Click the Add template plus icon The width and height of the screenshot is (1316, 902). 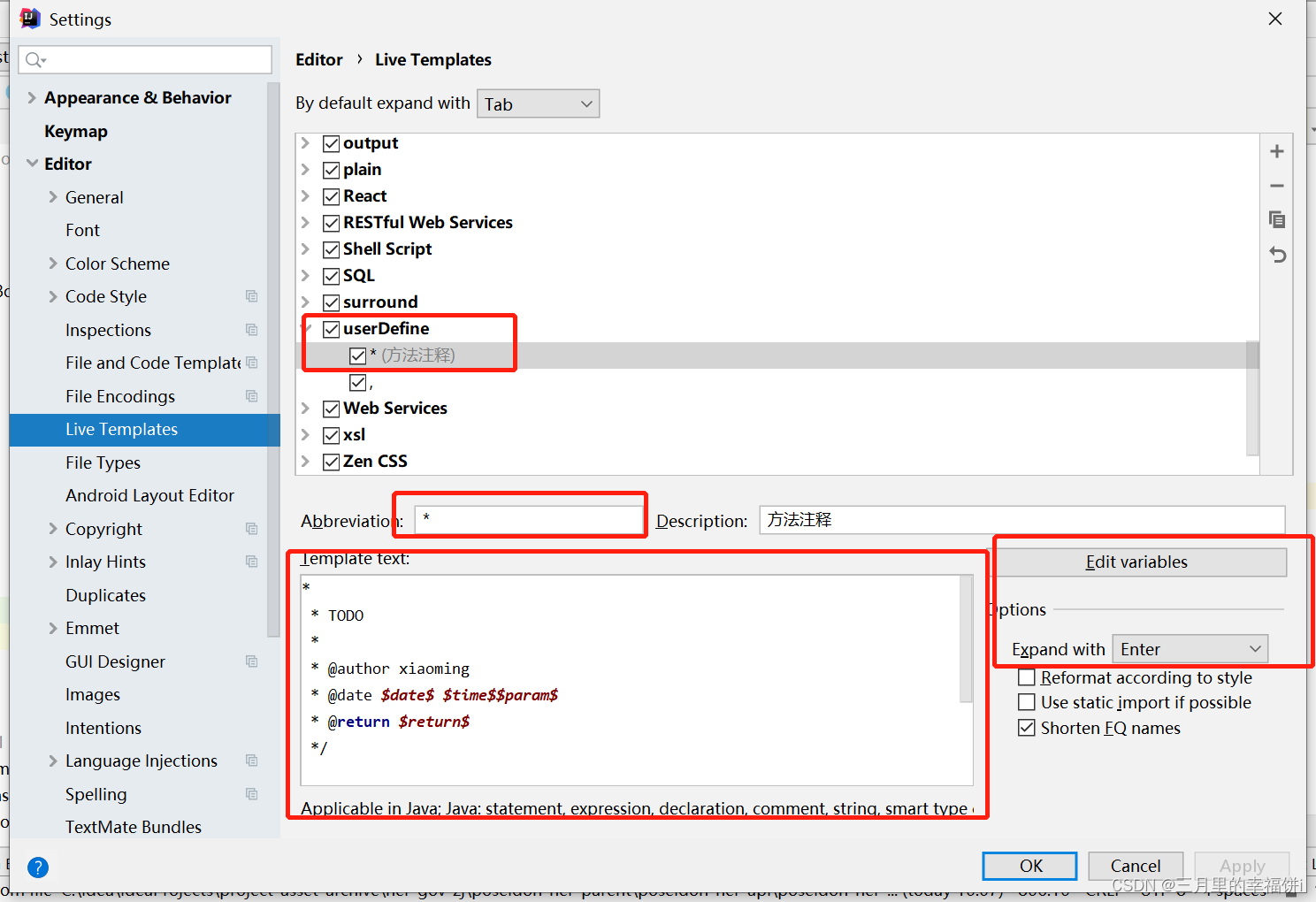[x=1276, y=151]
